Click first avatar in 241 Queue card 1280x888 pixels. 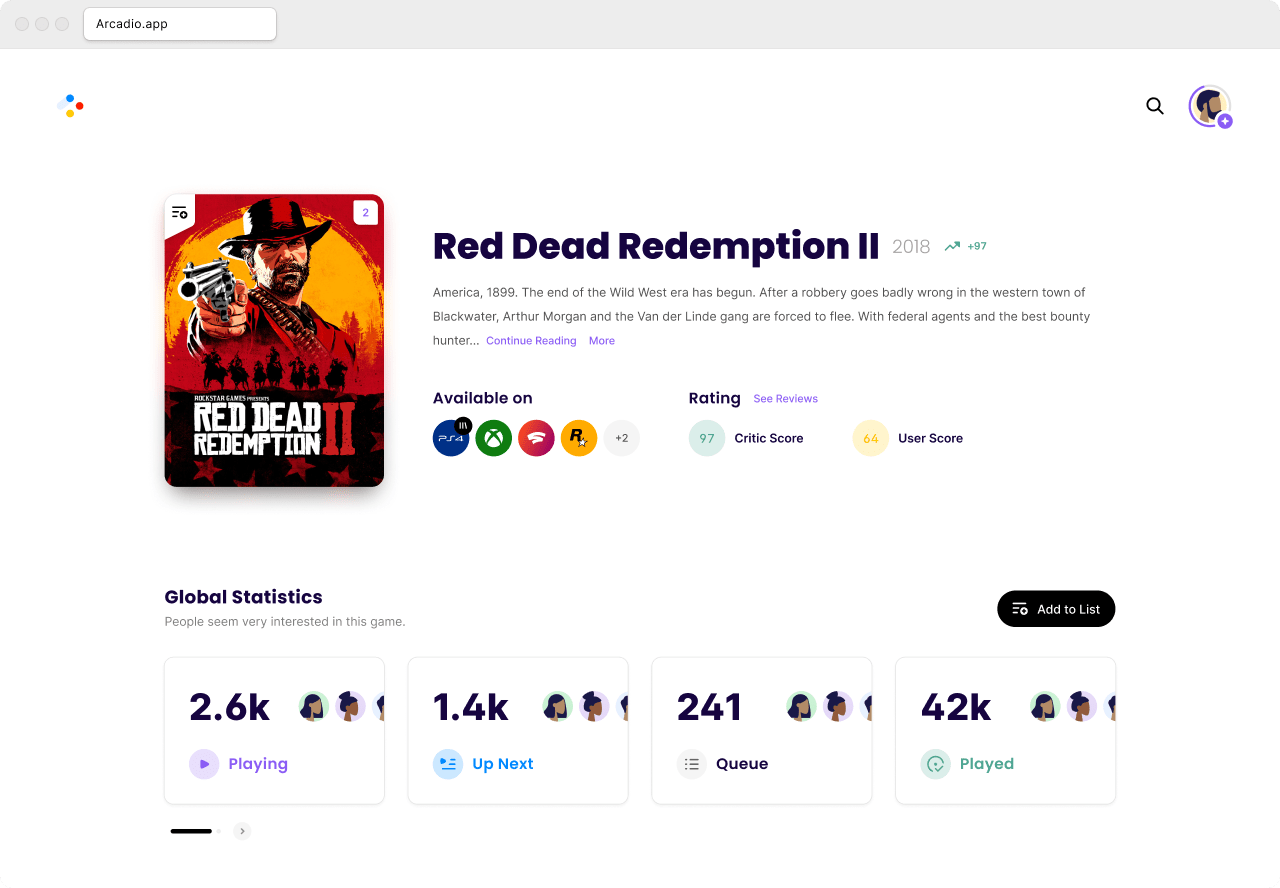[x=801, y=707]
